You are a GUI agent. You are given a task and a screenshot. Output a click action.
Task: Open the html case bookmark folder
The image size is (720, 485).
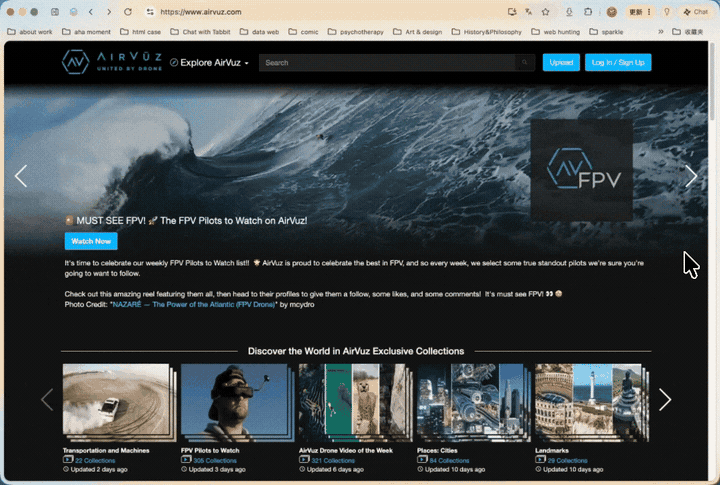[x=141, y=32]
